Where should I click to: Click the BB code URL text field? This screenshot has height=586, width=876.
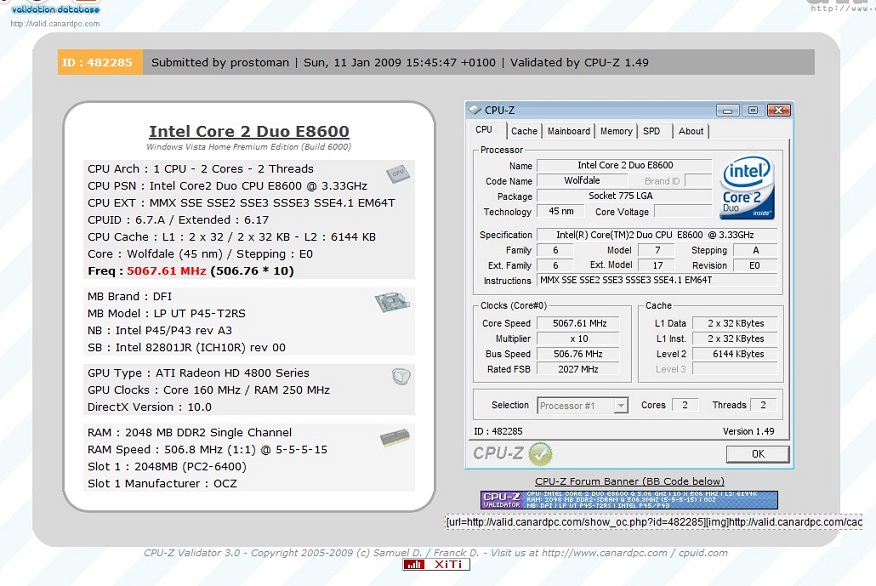654,522
